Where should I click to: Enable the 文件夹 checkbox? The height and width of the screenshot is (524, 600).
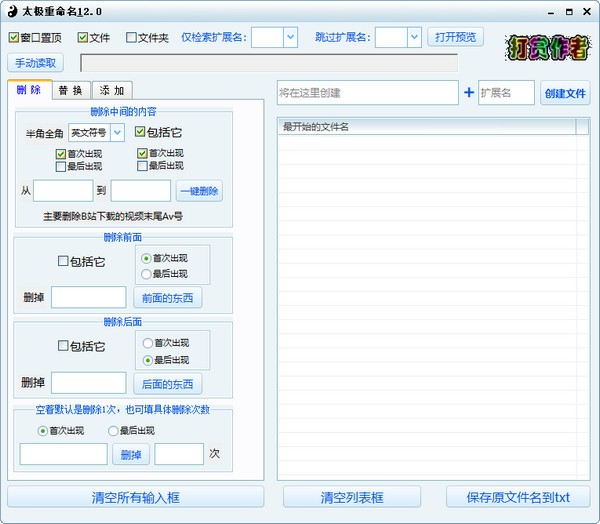(x=132, y=38)
